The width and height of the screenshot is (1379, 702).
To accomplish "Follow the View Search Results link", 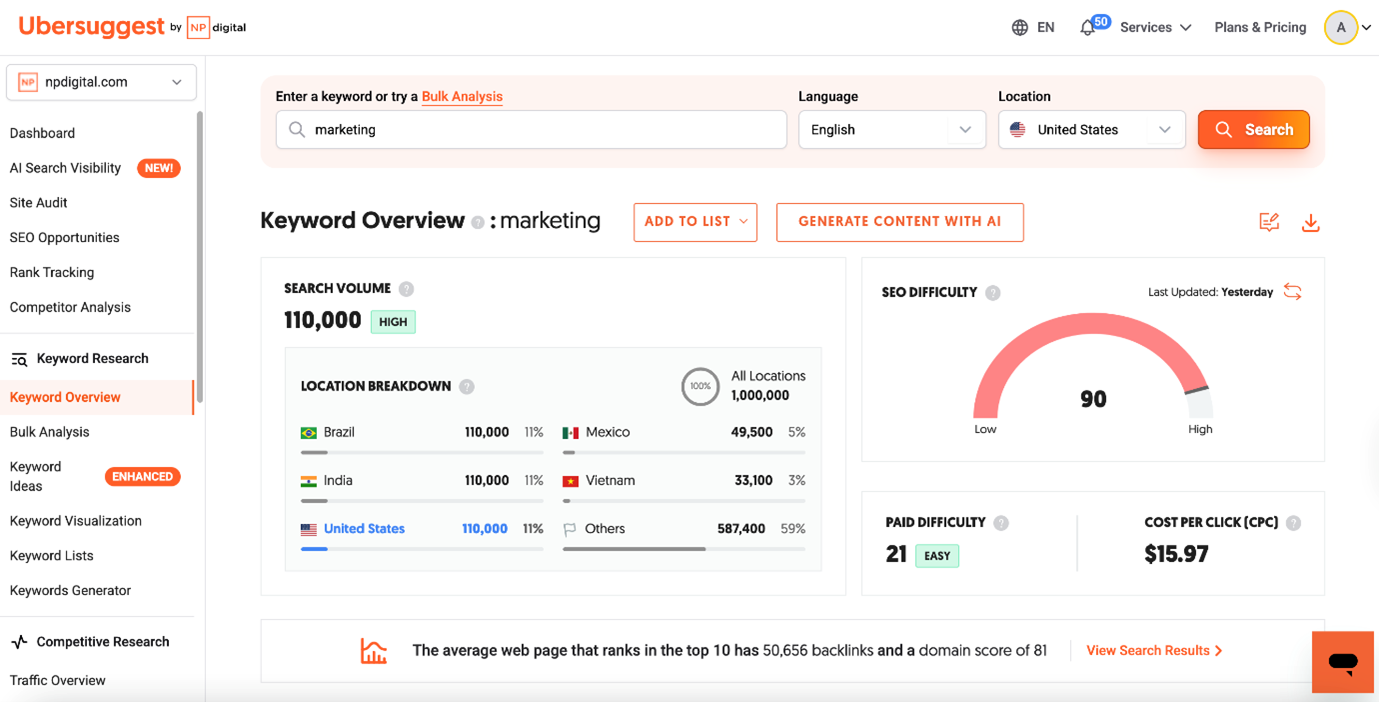I will click(1148, 650).
